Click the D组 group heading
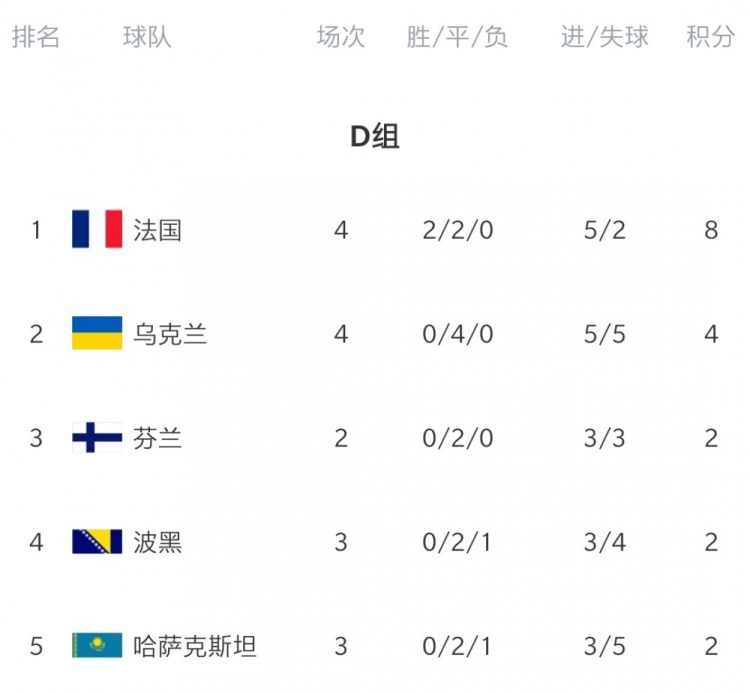 pyautogui.click(x=375, y=136)
